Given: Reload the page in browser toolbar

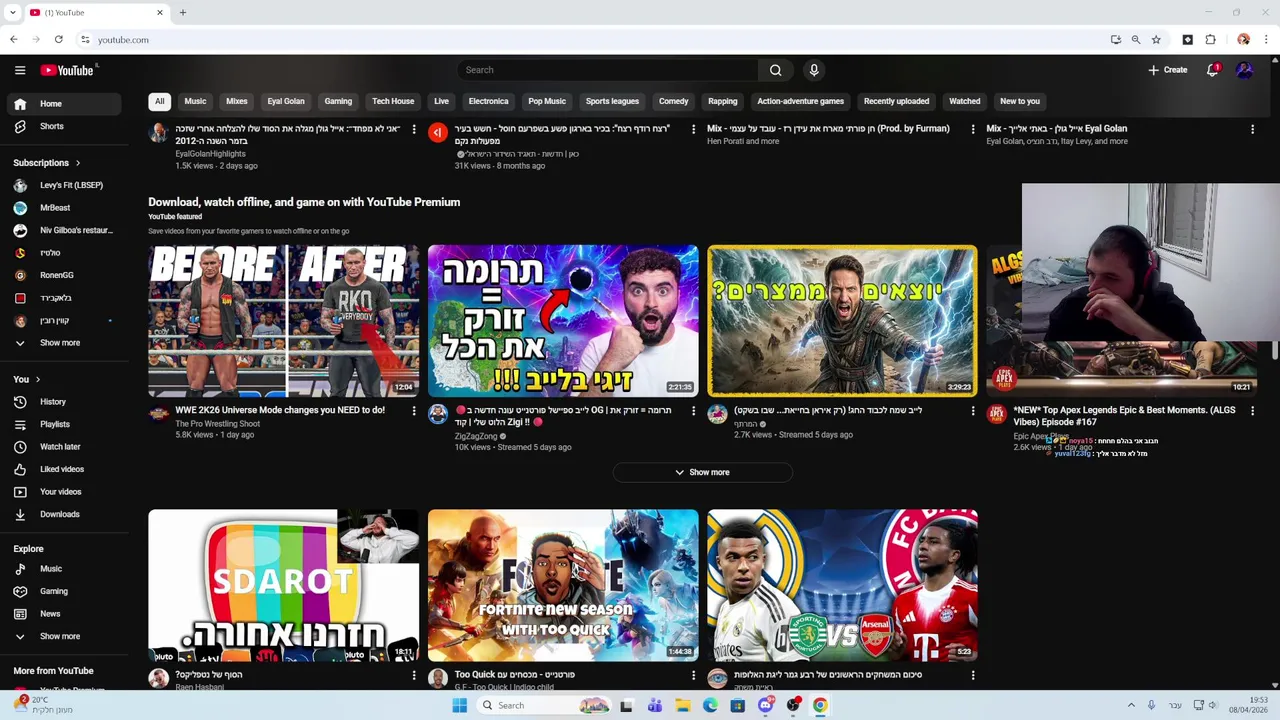Looking at the screenshot, I should pos(59,40).
